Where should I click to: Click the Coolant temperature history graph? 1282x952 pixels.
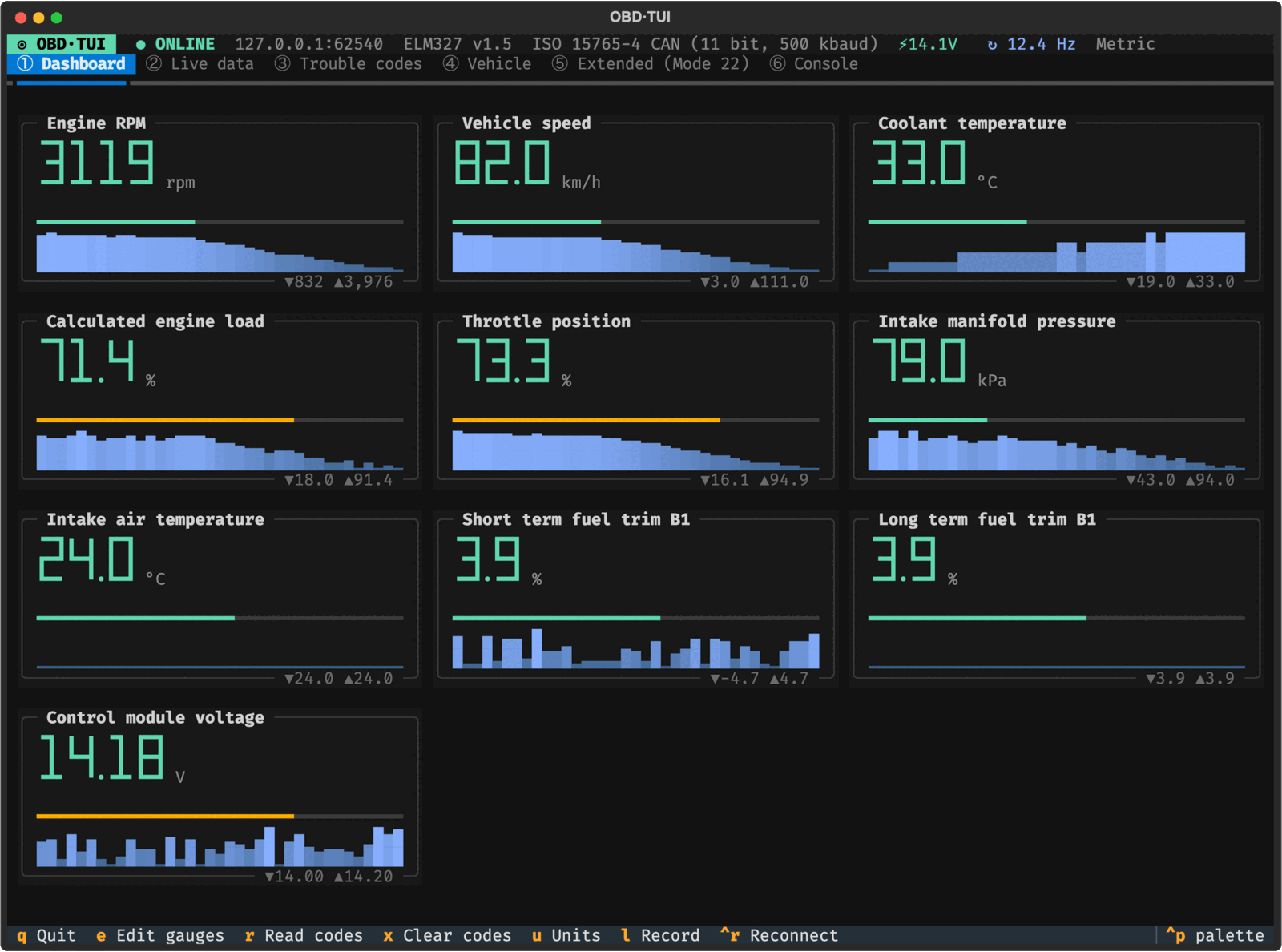(1056, 252)
